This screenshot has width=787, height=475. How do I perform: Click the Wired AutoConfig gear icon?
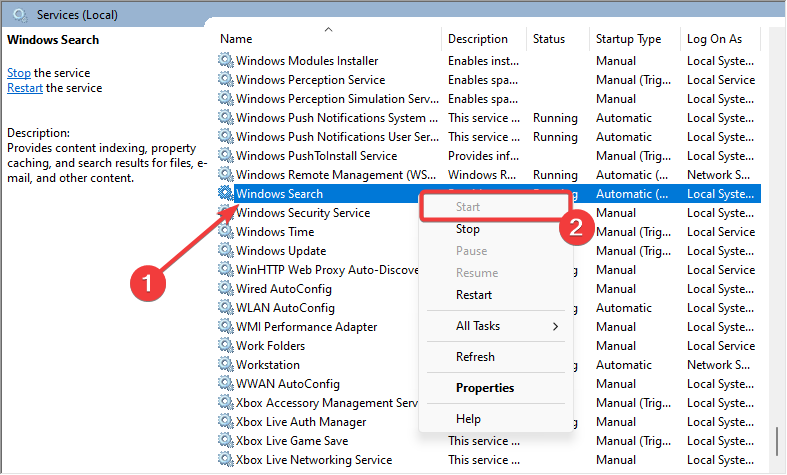click(x=225, y=288)
